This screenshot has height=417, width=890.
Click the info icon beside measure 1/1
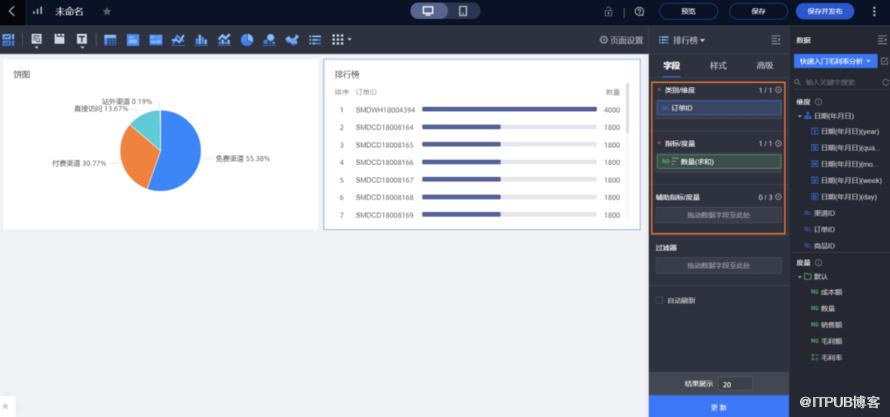pos(778,144)
